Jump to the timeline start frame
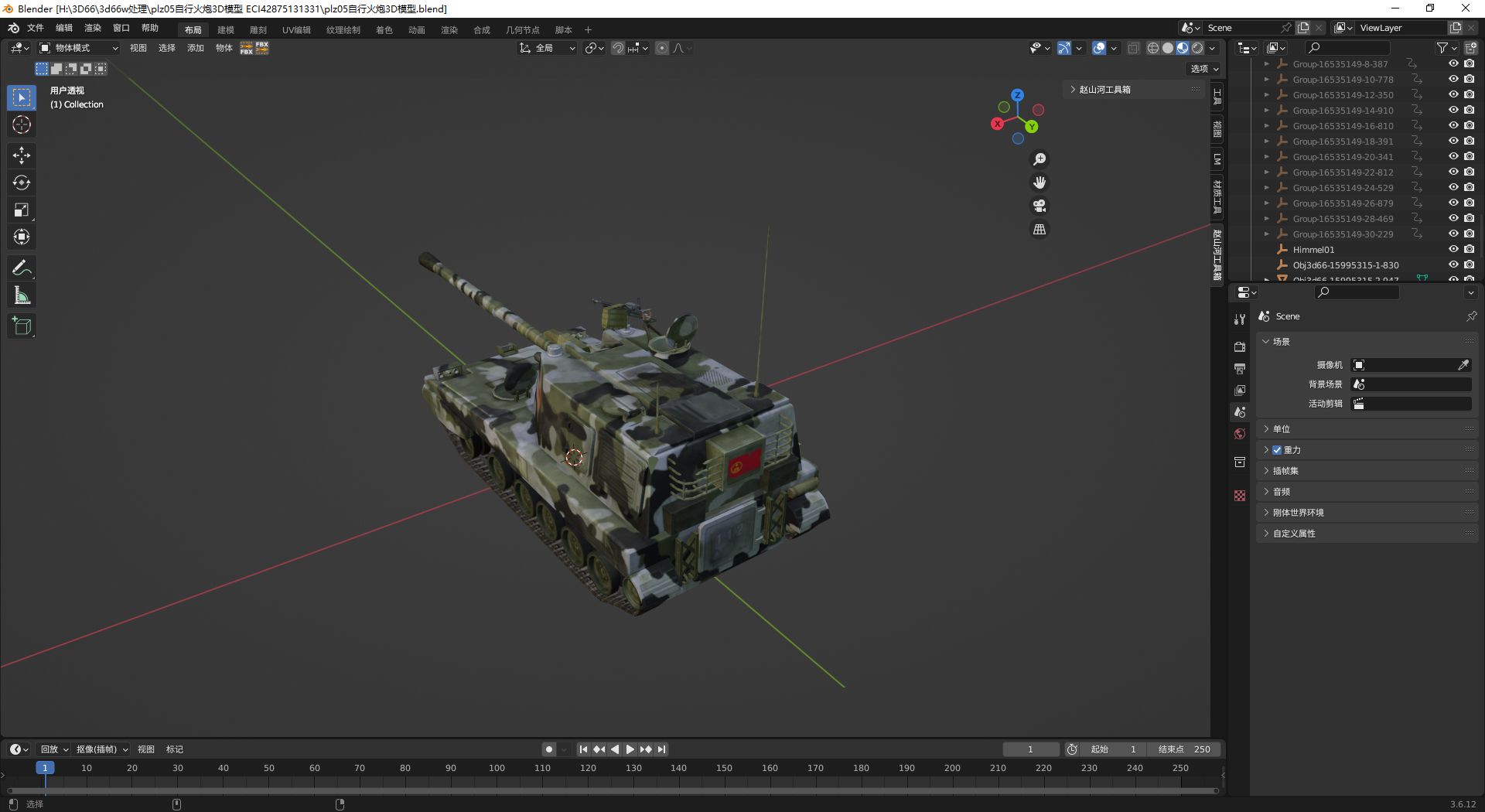 point(583,749)
